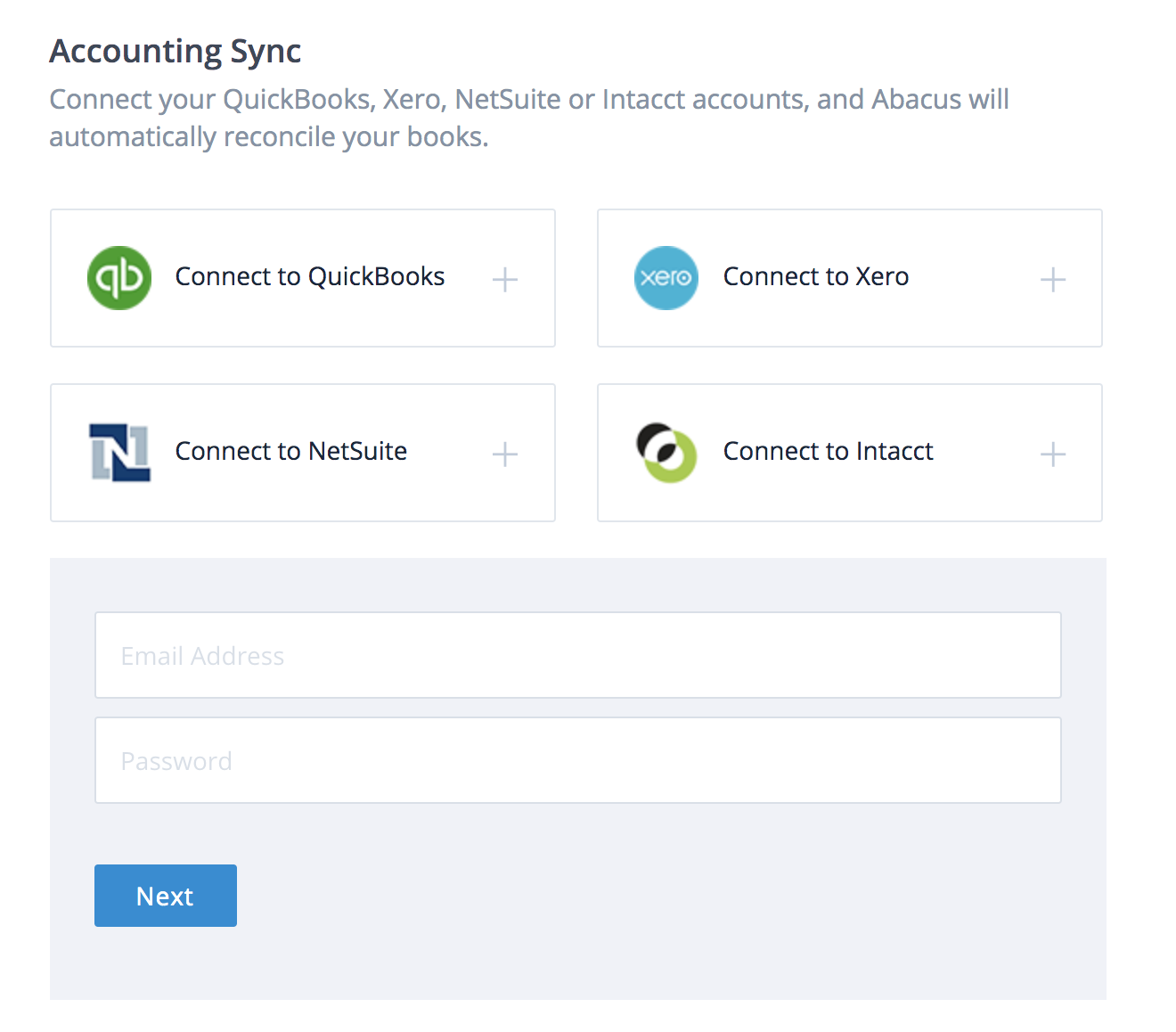1176x1032 pixels.
Task: Click the description starting "Connect your QuickBooks, Xero"
Action: click(529, 118)
